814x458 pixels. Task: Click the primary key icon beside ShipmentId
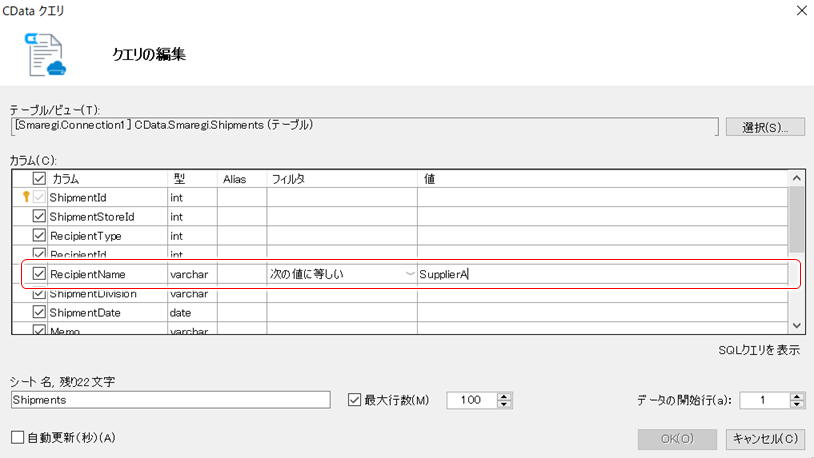tap(26, 197)
